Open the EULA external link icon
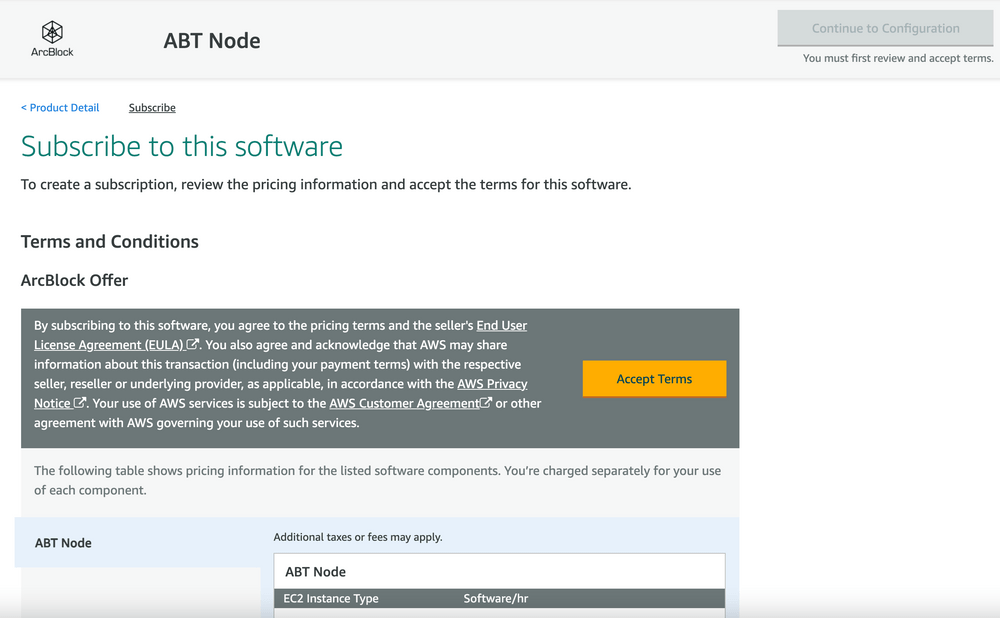Viewport: 1000px width, 618px height. pyautogui.click(x=192, y=344)
